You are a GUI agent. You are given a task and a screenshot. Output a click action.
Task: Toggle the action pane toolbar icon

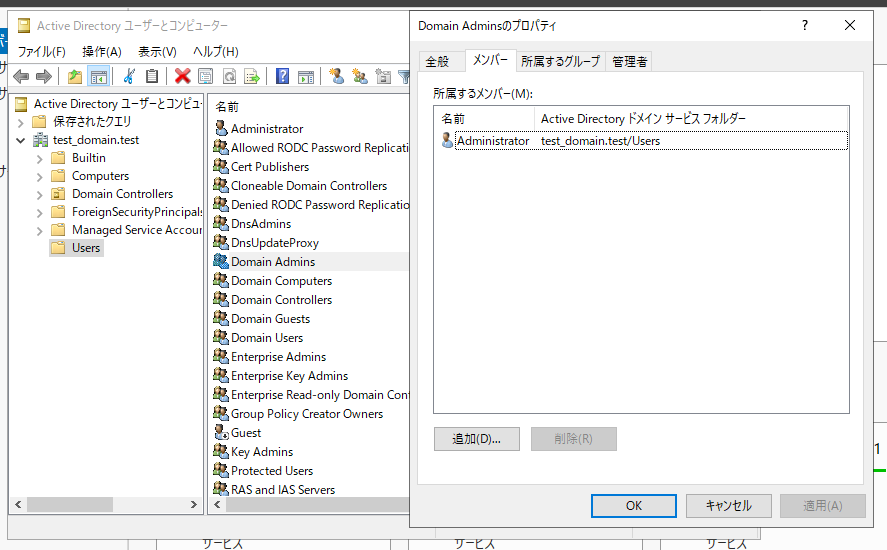pyautogui.click(x=306, y=76)
